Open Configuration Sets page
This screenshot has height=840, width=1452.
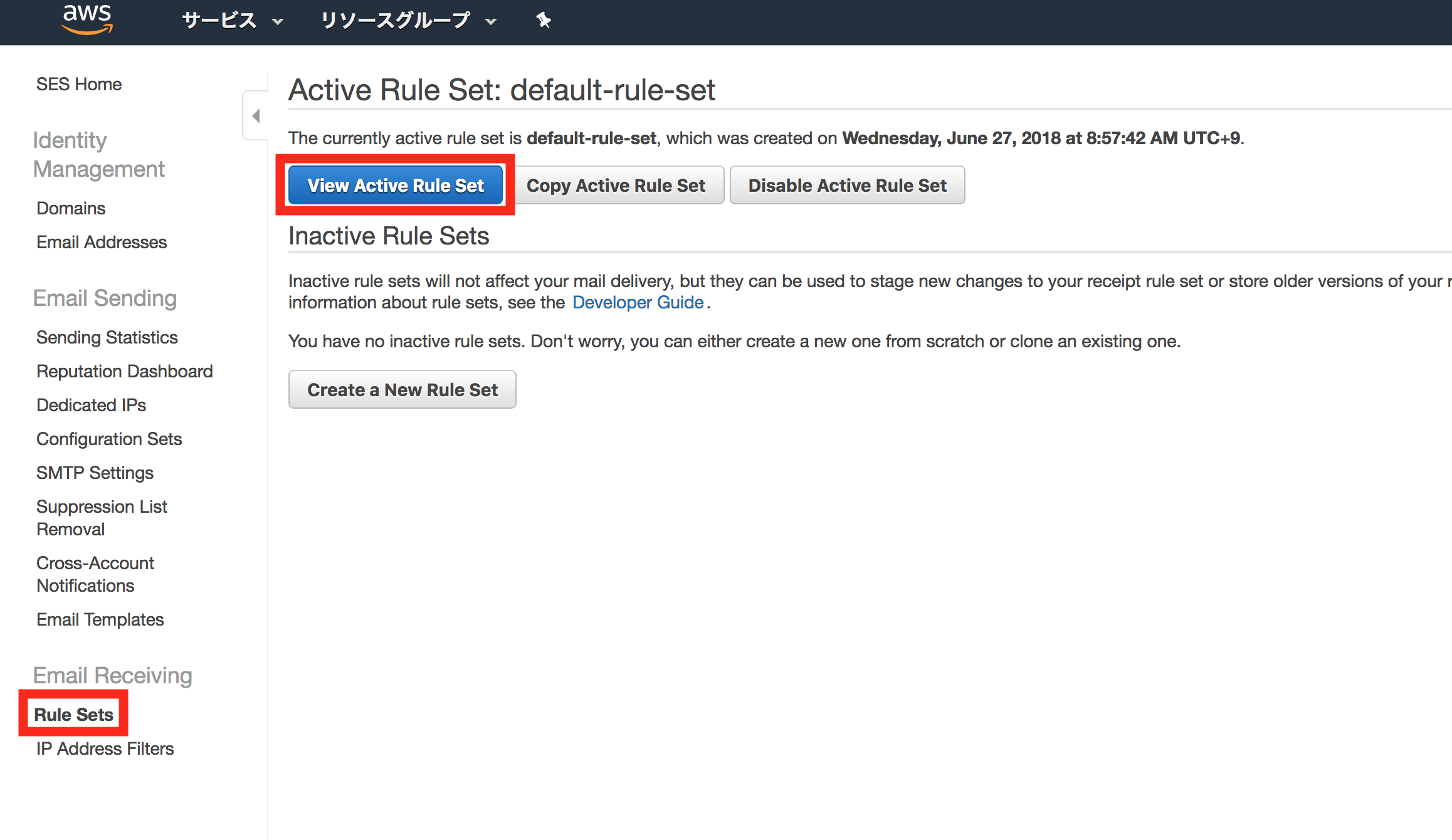pyautogui.click(x=109, y=439)
